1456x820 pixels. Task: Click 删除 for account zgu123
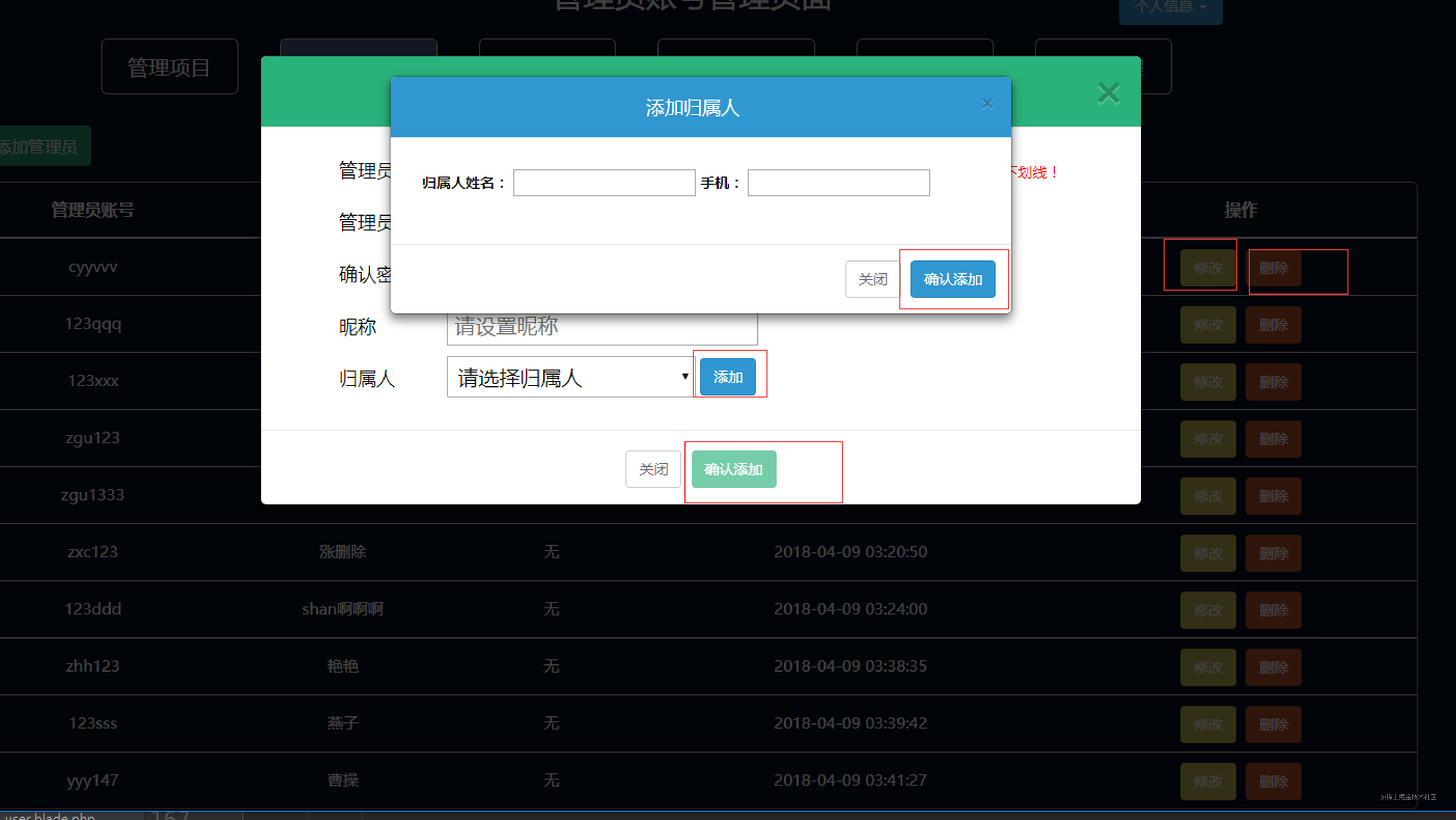click(1274, 439)
